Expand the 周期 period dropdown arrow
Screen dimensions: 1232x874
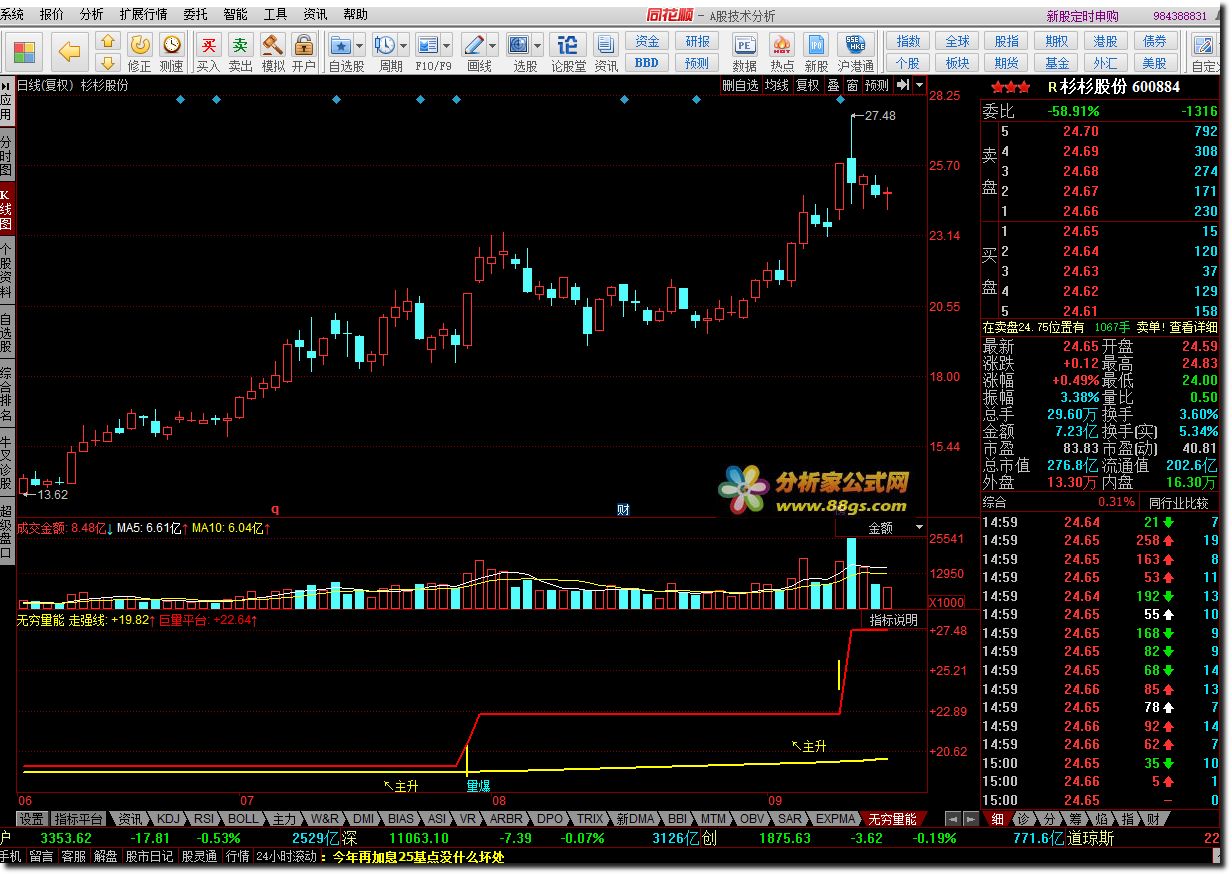tap(403, 46)
